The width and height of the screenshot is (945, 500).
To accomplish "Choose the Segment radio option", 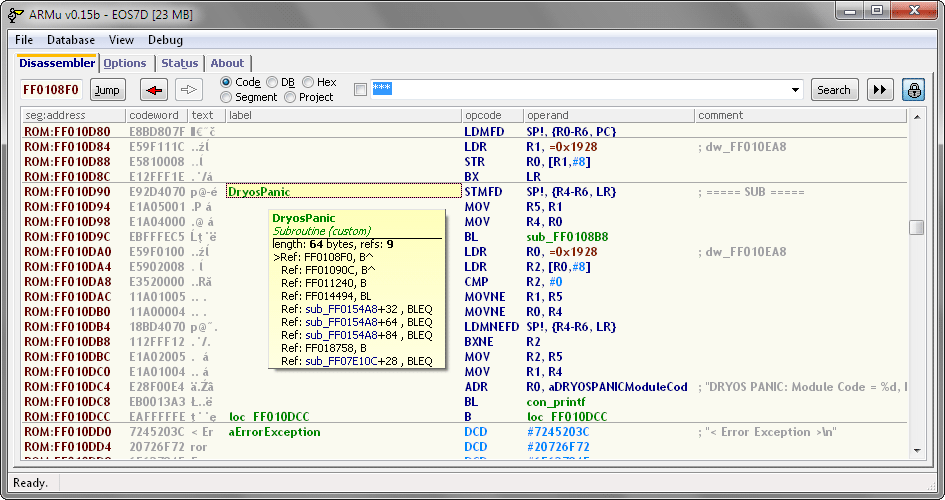I will (226, 97).
